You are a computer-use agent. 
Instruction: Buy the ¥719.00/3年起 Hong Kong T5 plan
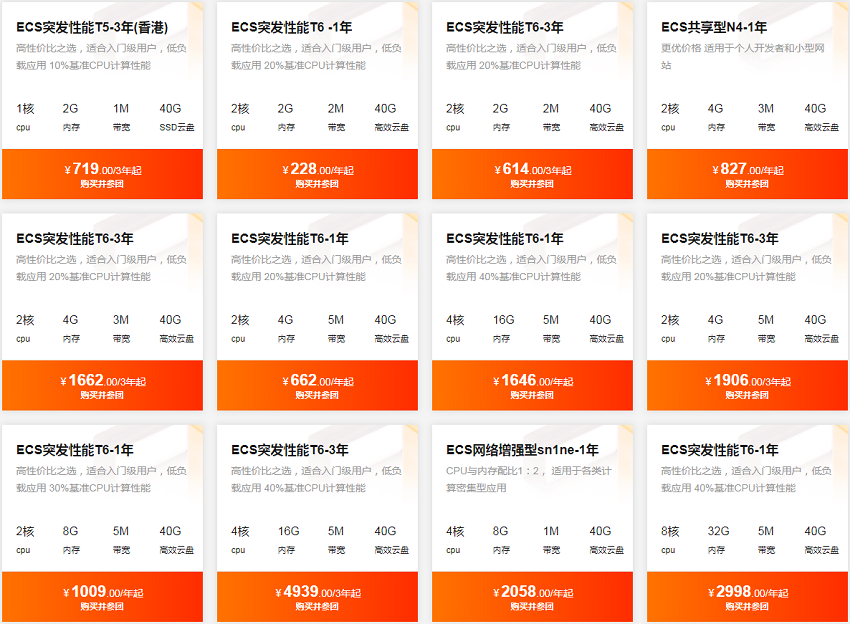tap(102, 174)
